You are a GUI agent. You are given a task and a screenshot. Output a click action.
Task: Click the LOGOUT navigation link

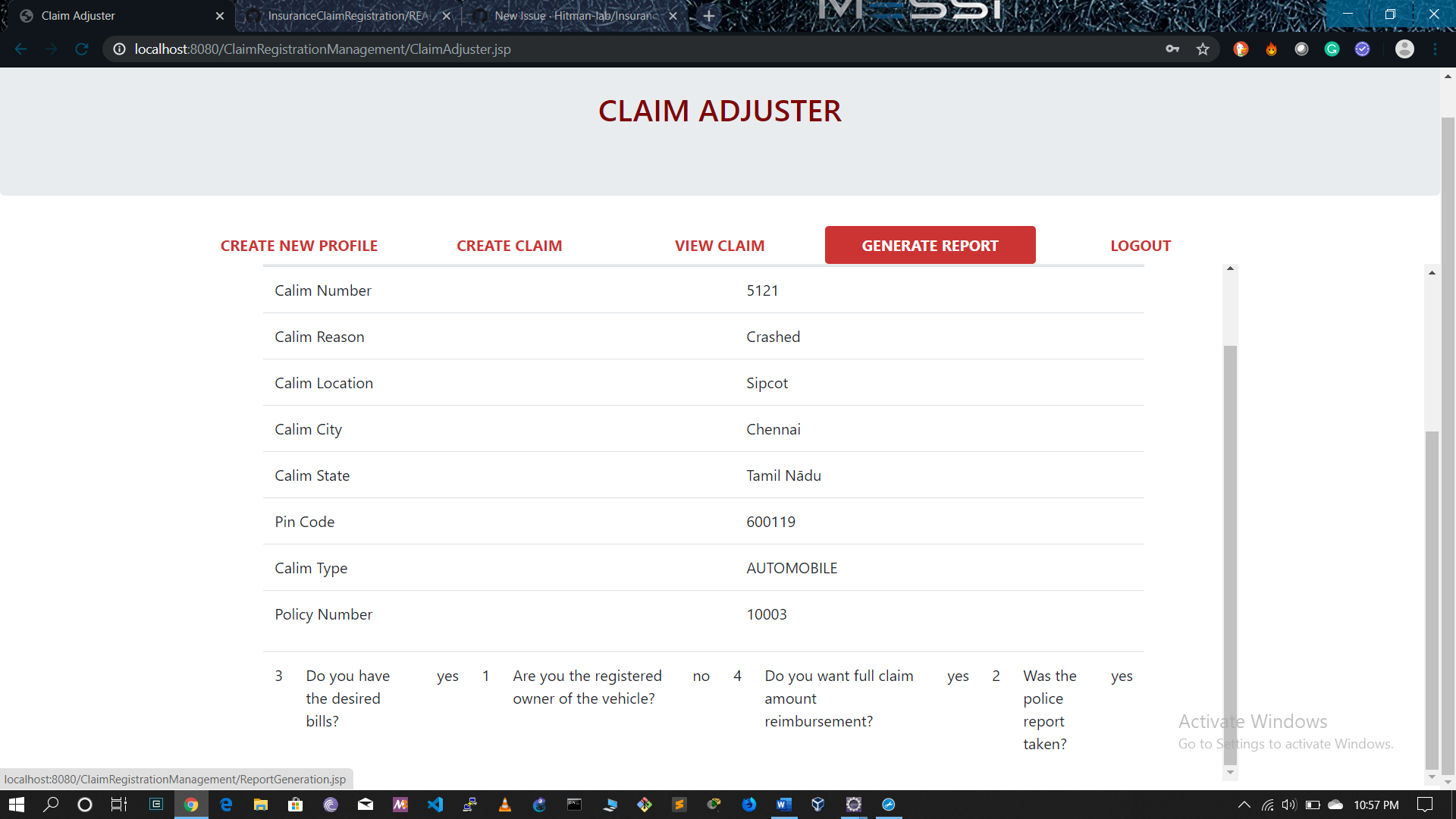click(1141, 245)
